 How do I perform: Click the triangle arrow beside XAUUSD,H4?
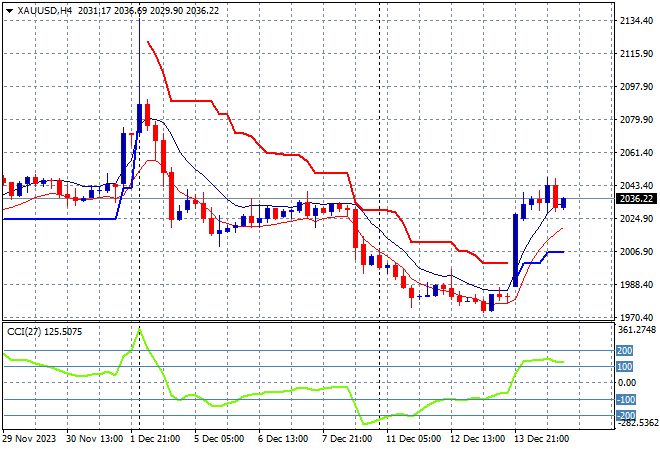[x=9, y=10]
